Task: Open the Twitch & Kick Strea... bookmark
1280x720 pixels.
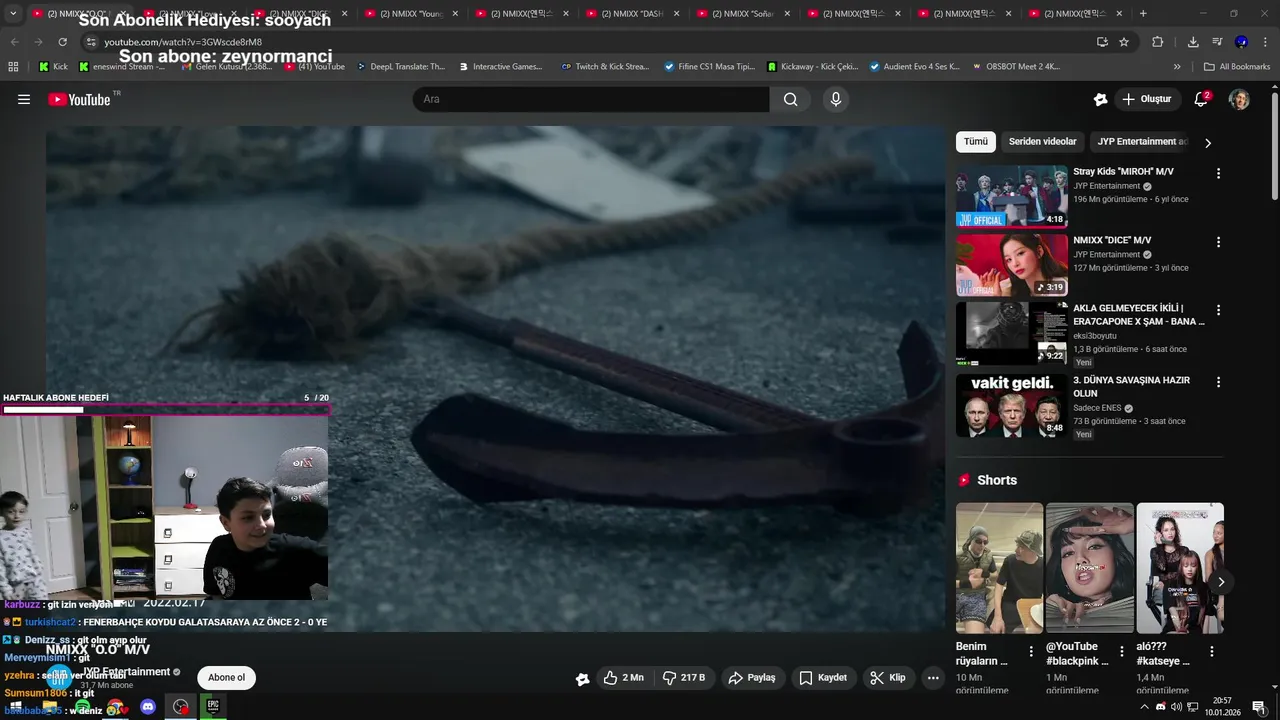Action: (605, 67)
